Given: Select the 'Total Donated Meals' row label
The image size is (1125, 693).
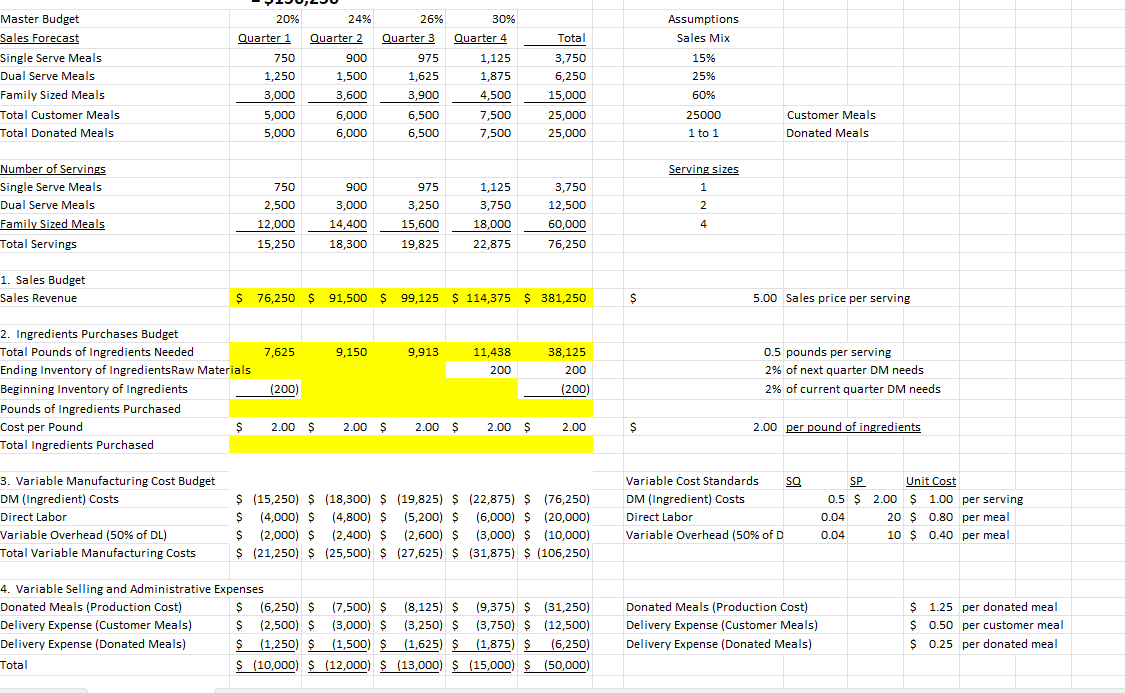Looking at the screenshot, I should pyautogui.click(x=57, y=133).
